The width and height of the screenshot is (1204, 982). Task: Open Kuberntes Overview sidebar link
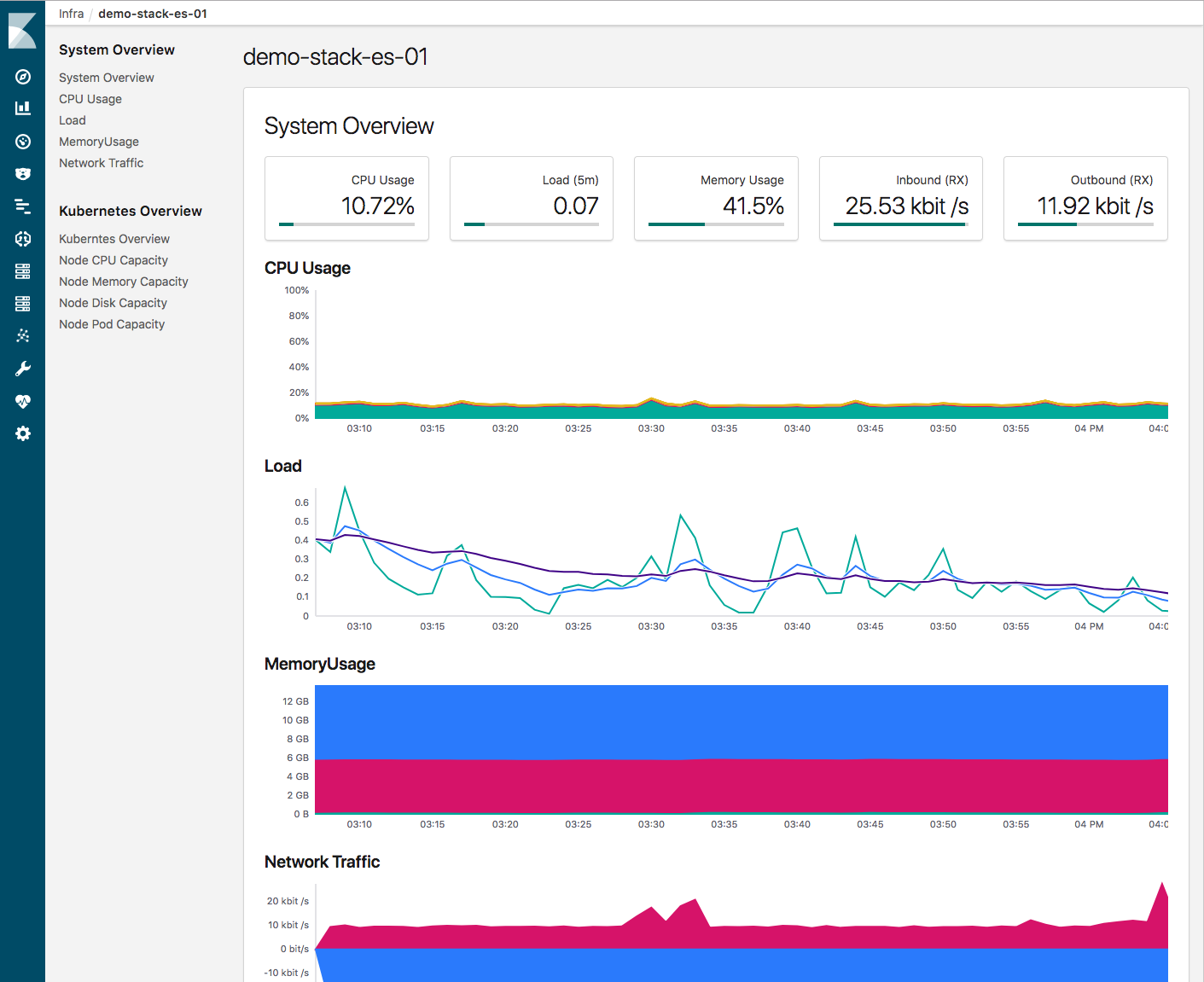click(114, 239)
